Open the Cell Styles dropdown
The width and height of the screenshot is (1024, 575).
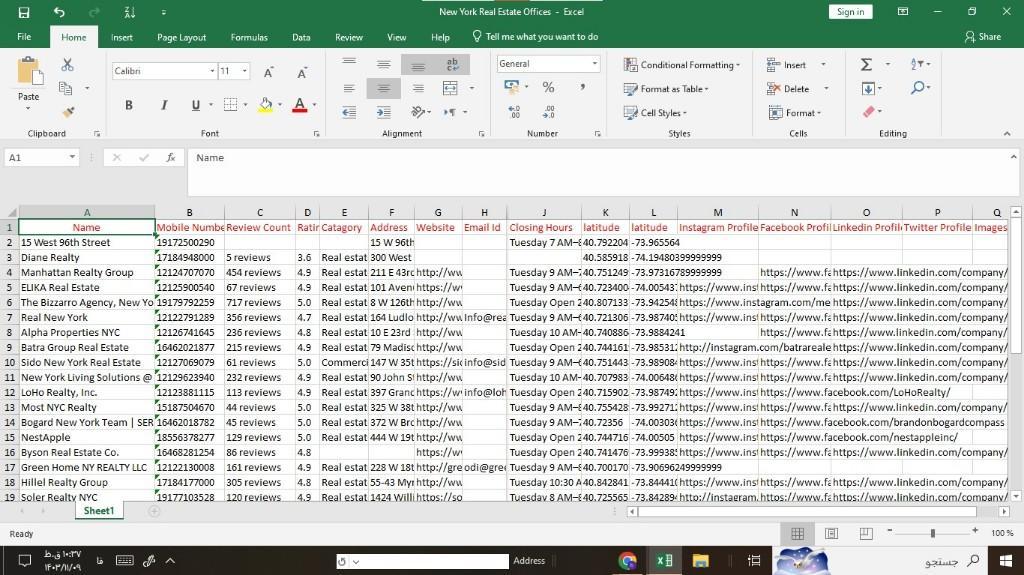(x=655, y=112)
